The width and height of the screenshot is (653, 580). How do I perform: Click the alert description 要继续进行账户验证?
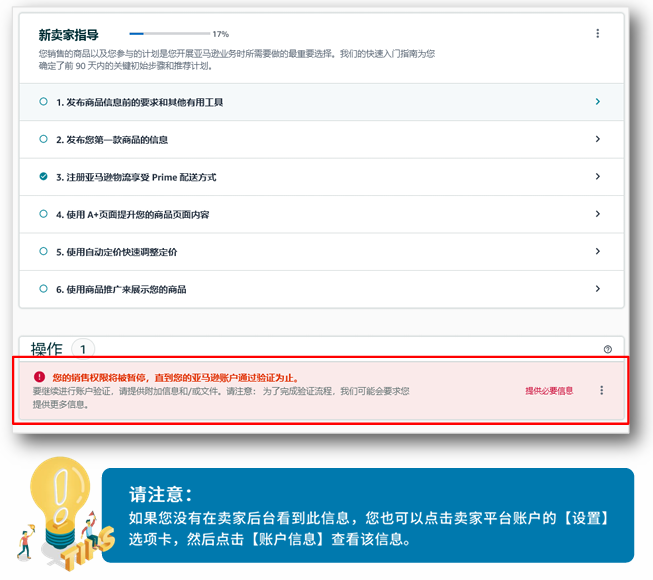pos(221,398)
